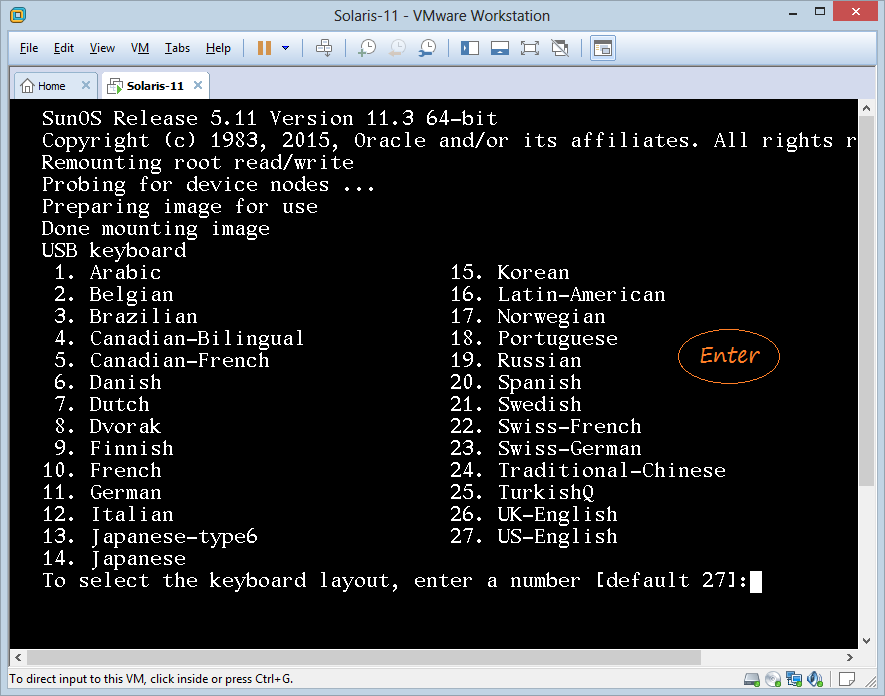Open the VM menu

[x=140, y=48]
